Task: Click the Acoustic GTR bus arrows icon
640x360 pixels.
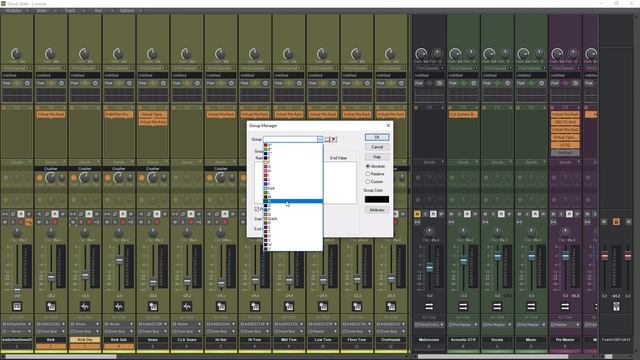Action: point(463,306)
